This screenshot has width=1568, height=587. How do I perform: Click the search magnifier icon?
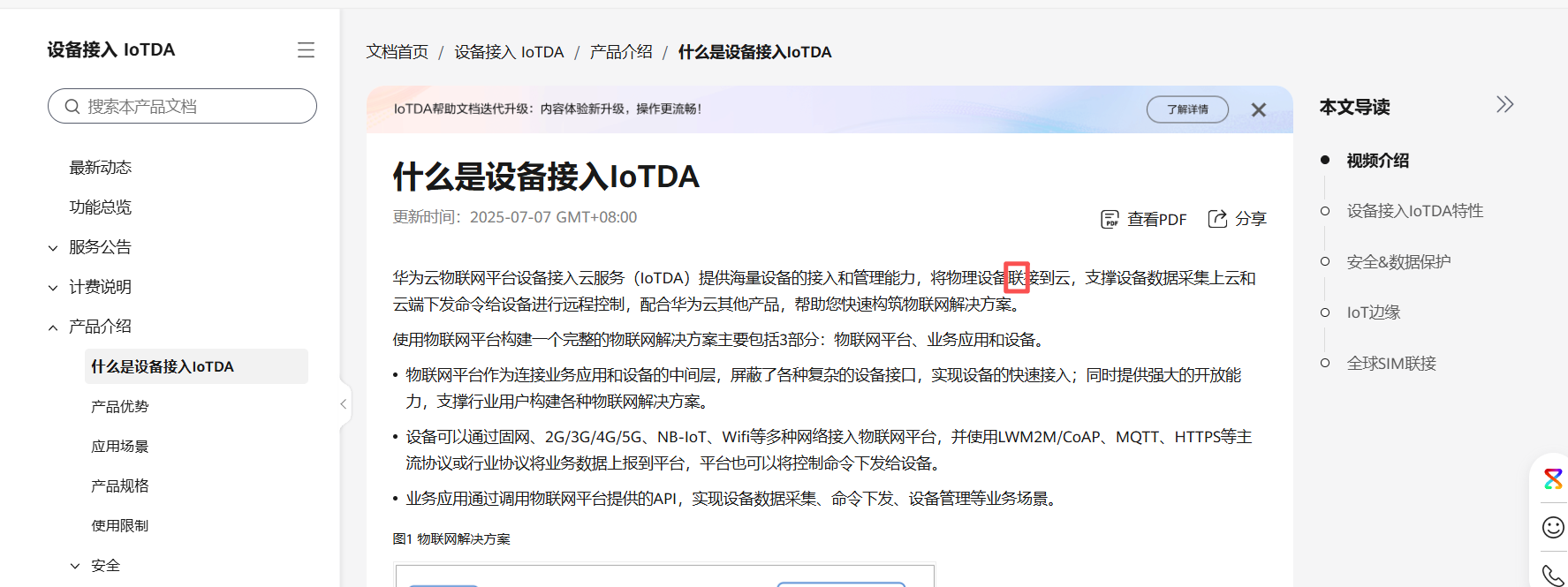(x=72, y=107)
